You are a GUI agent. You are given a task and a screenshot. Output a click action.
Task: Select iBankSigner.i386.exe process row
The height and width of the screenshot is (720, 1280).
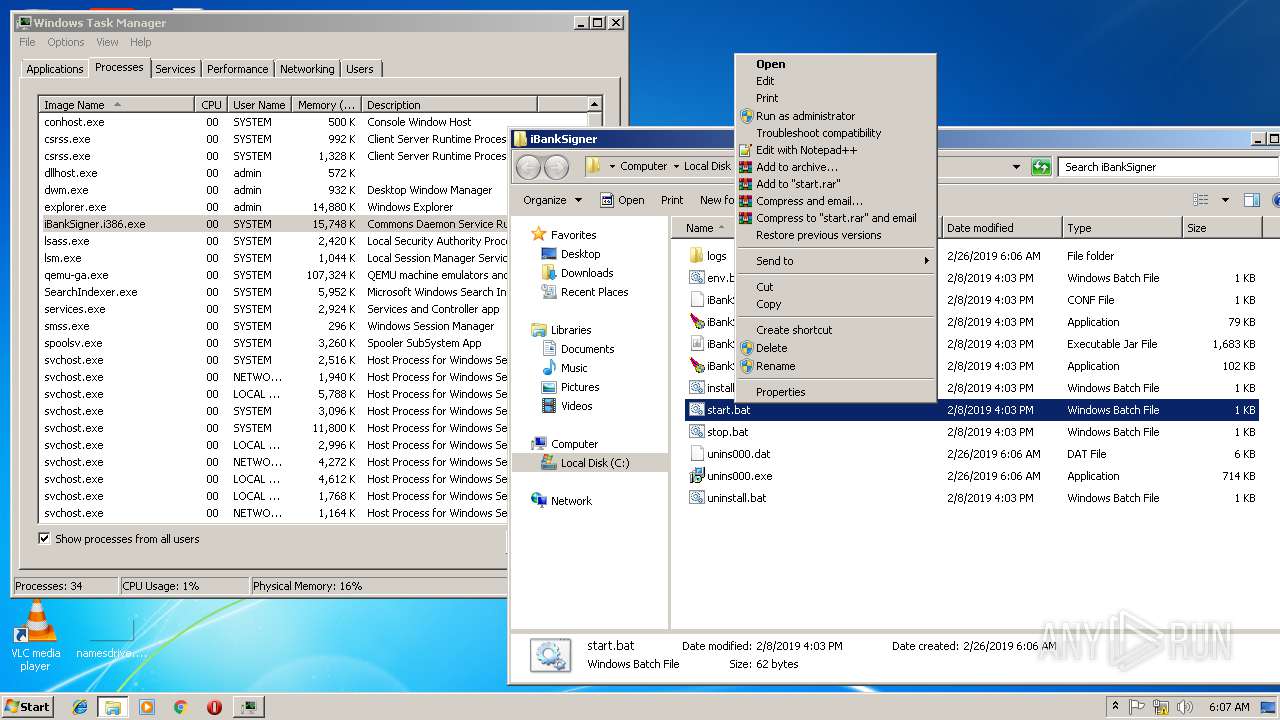[x=274, y=224]
